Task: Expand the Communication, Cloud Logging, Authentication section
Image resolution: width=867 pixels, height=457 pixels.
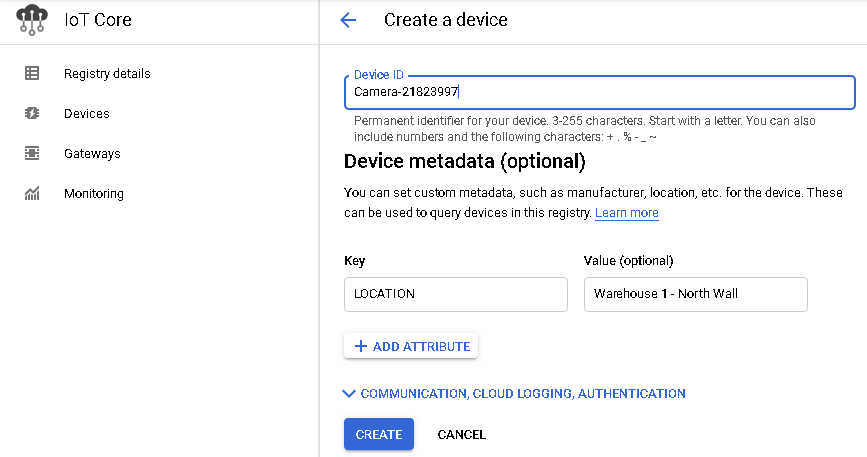Action: pos(514,393)
